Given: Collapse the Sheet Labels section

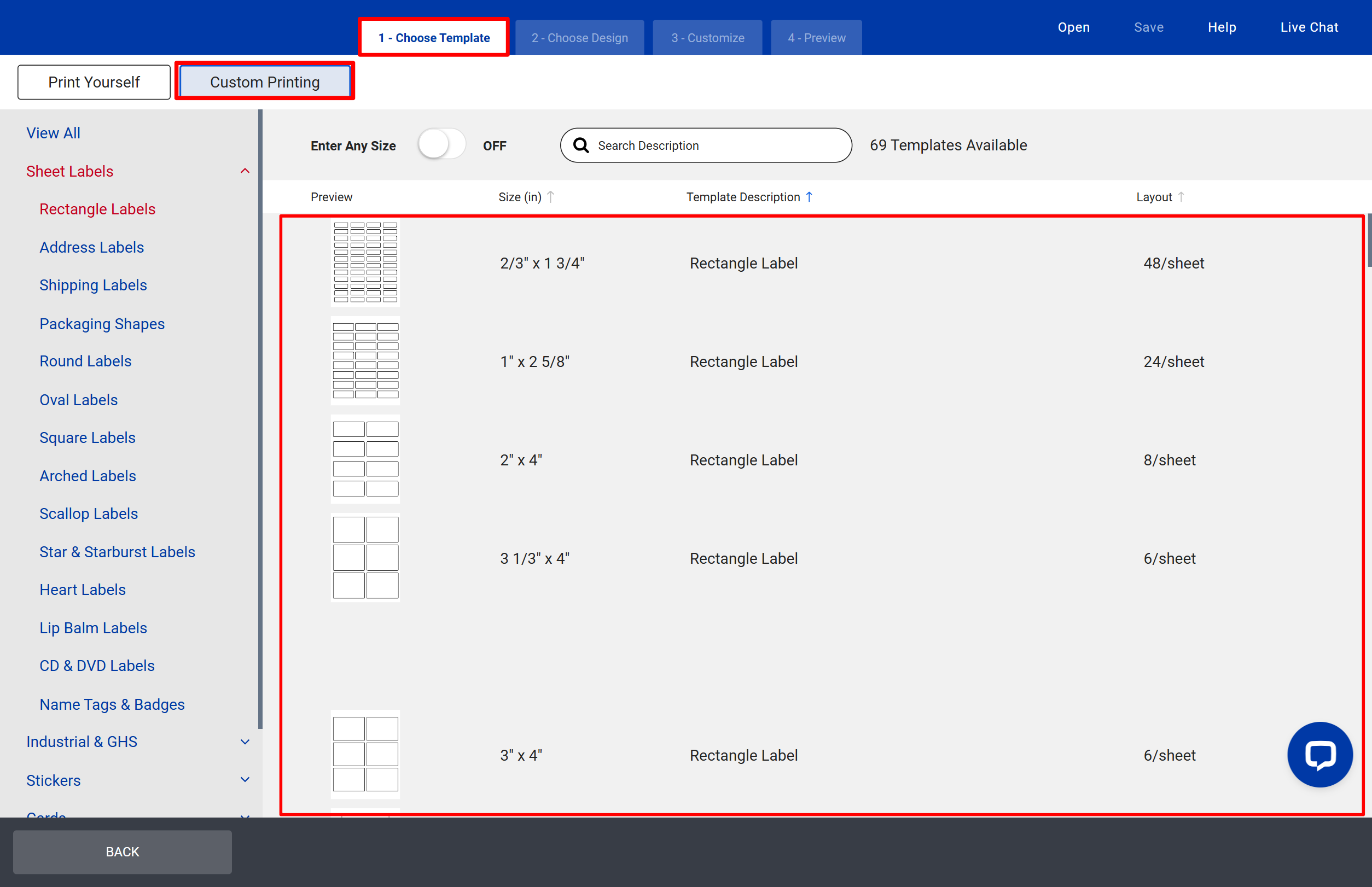Looking at the screenshot, I should [x=245, y=171].
